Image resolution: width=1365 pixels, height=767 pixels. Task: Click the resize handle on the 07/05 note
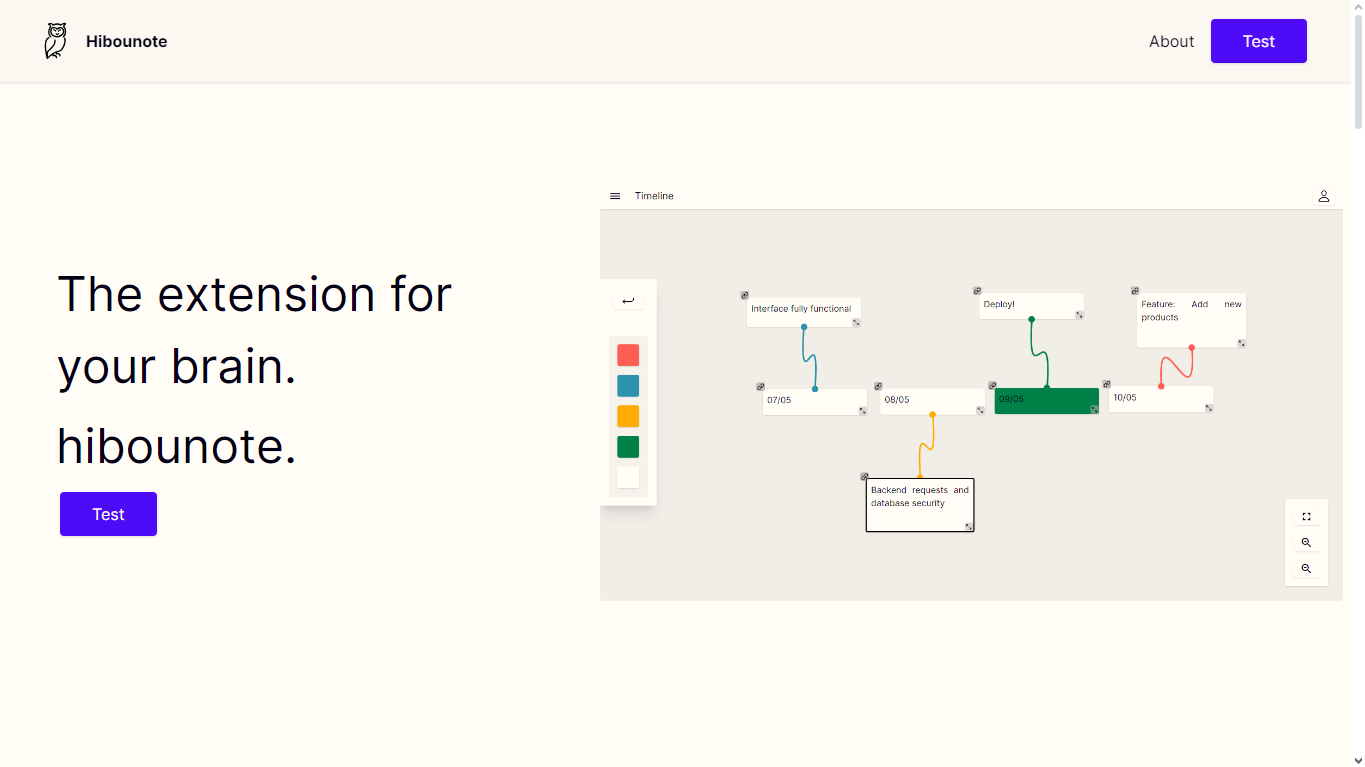(x=862, y=410)
